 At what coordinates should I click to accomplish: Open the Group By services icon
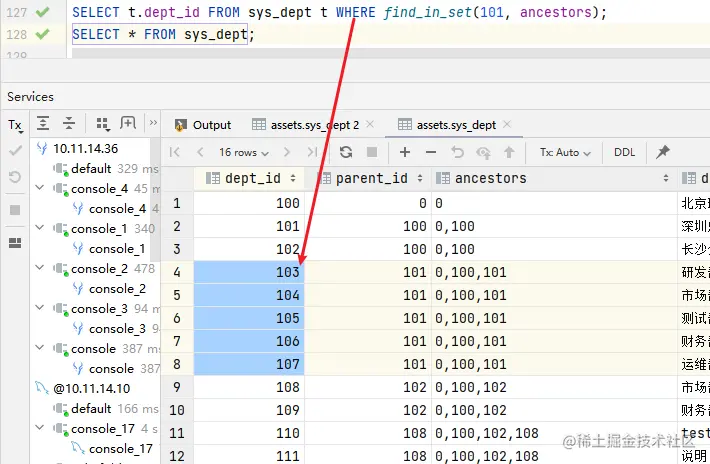(103, 123)
